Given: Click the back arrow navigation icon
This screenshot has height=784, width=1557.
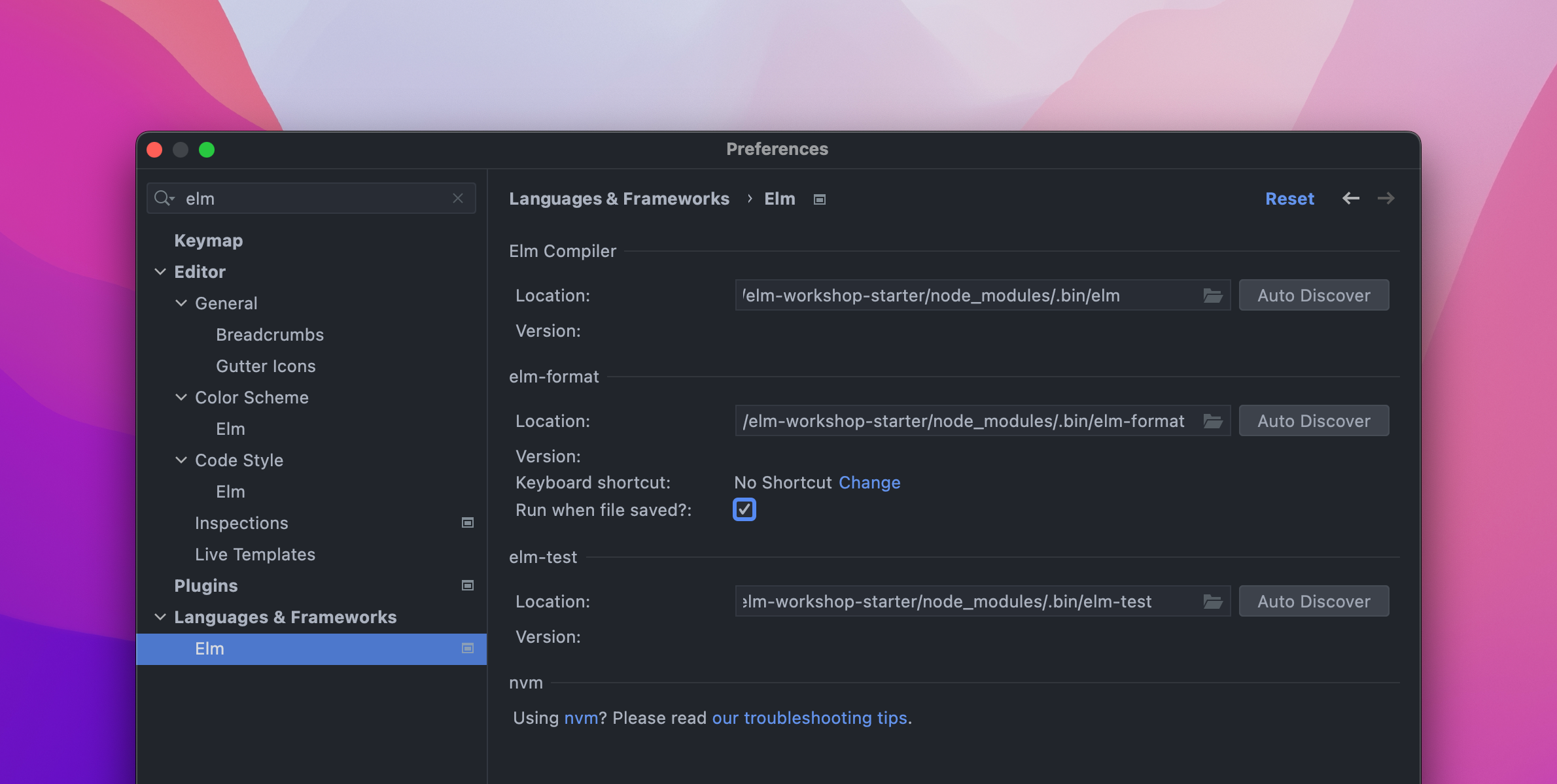Looking at the screenshot, I should 1350,198.
